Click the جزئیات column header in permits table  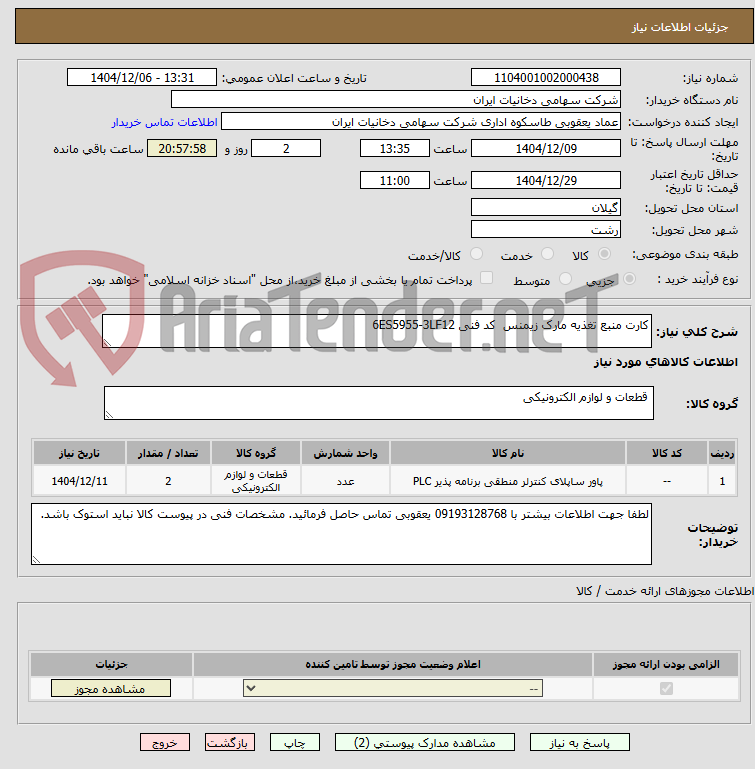111,665
